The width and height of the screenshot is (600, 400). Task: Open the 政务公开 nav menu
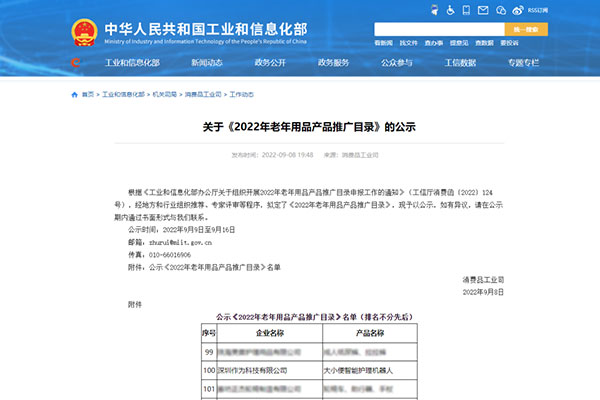point(270,63)
